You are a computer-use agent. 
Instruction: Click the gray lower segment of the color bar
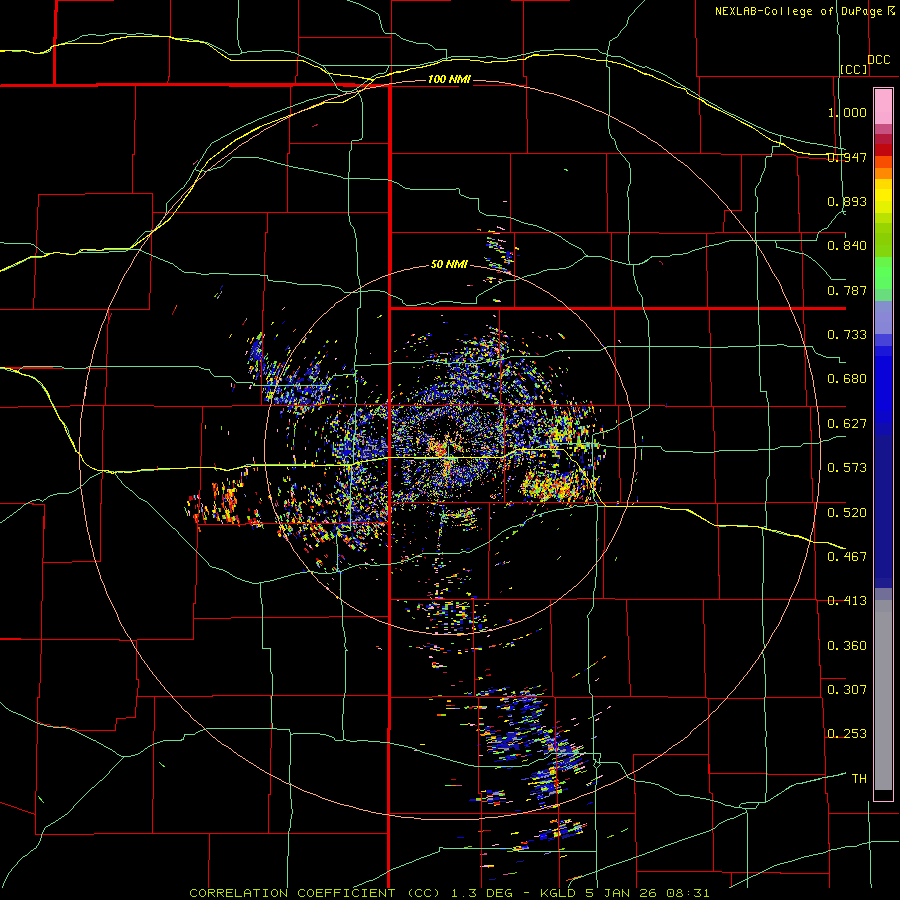tap(883, 695)
